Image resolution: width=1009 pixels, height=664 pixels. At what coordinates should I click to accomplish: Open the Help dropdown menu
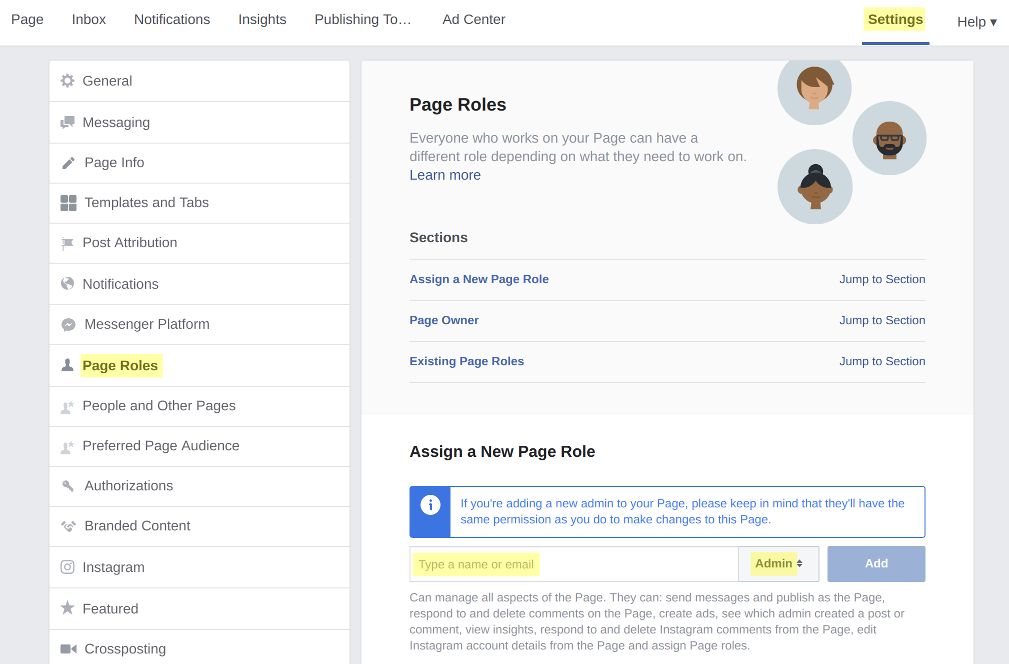pyautogui.click(x=976, y=22)
